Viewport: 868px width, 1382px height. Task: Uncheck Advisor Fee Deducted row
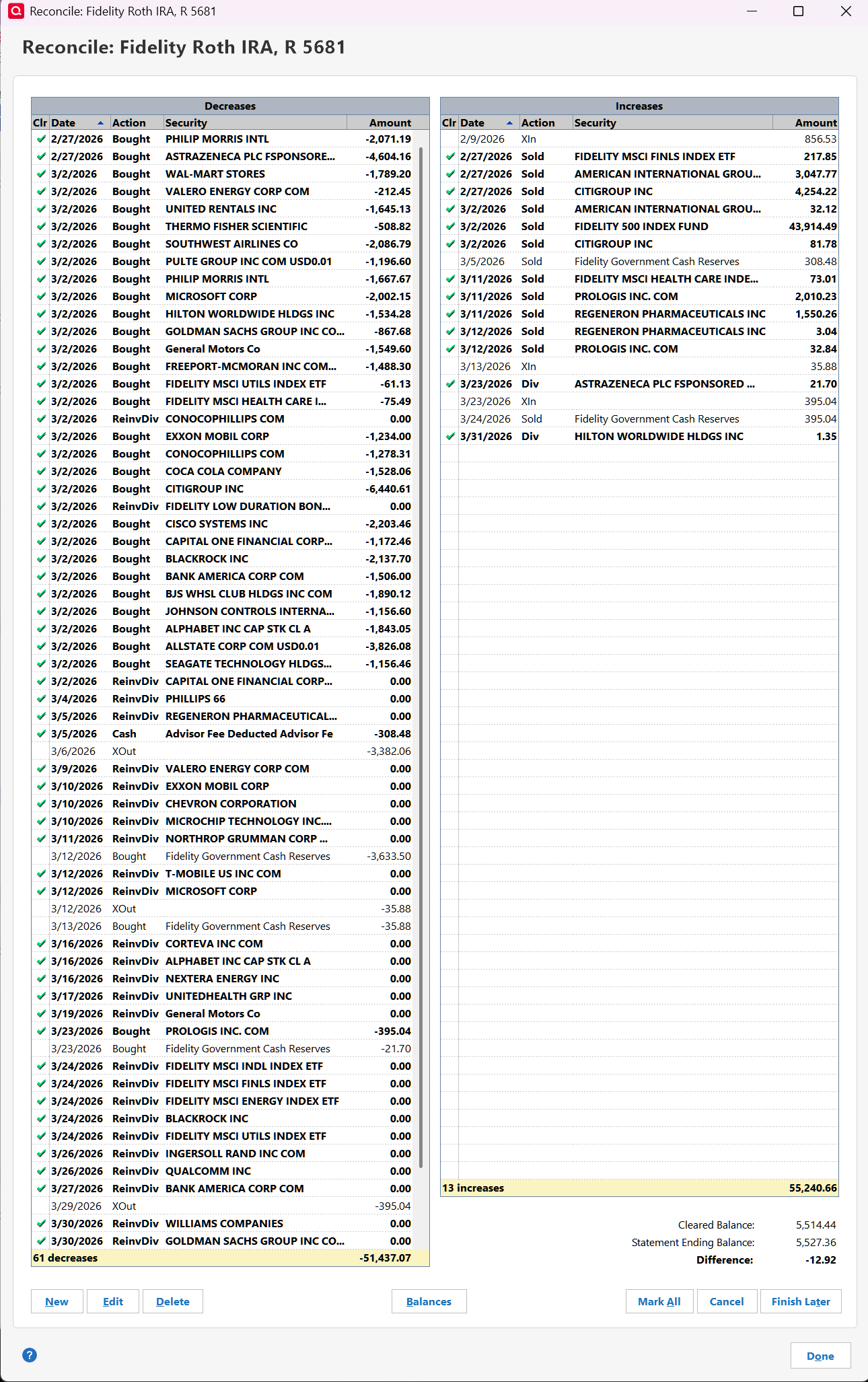pyautogui.click(x=41, y=733)
